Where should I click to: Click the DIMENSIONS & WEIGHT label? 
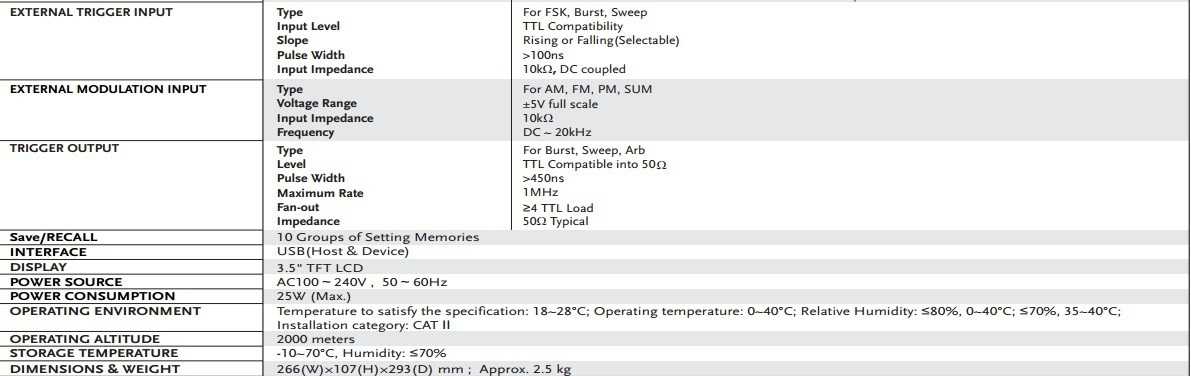(95, 369)
